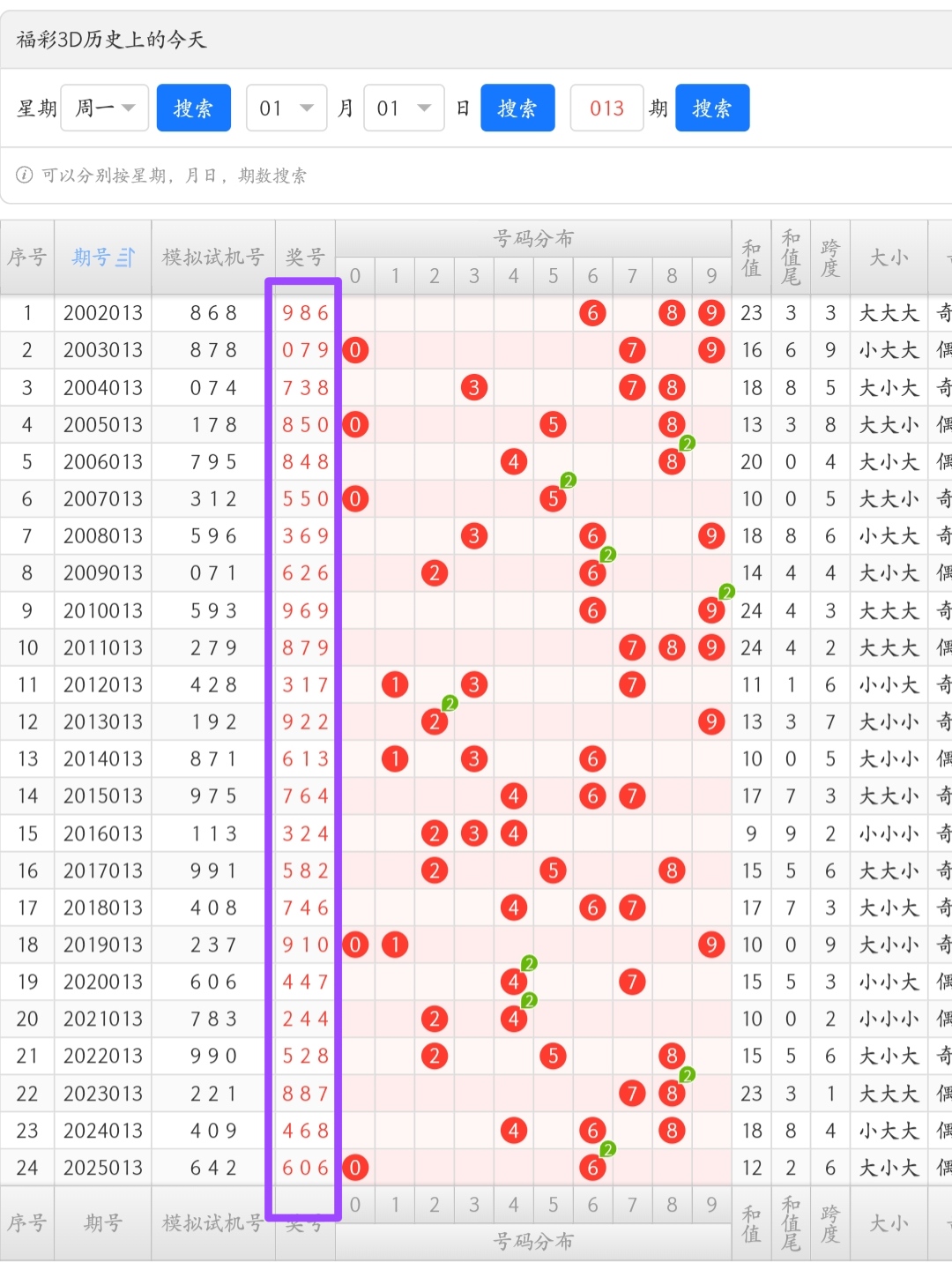Click 搜索 button right of 日 label

tap(517, 108)
